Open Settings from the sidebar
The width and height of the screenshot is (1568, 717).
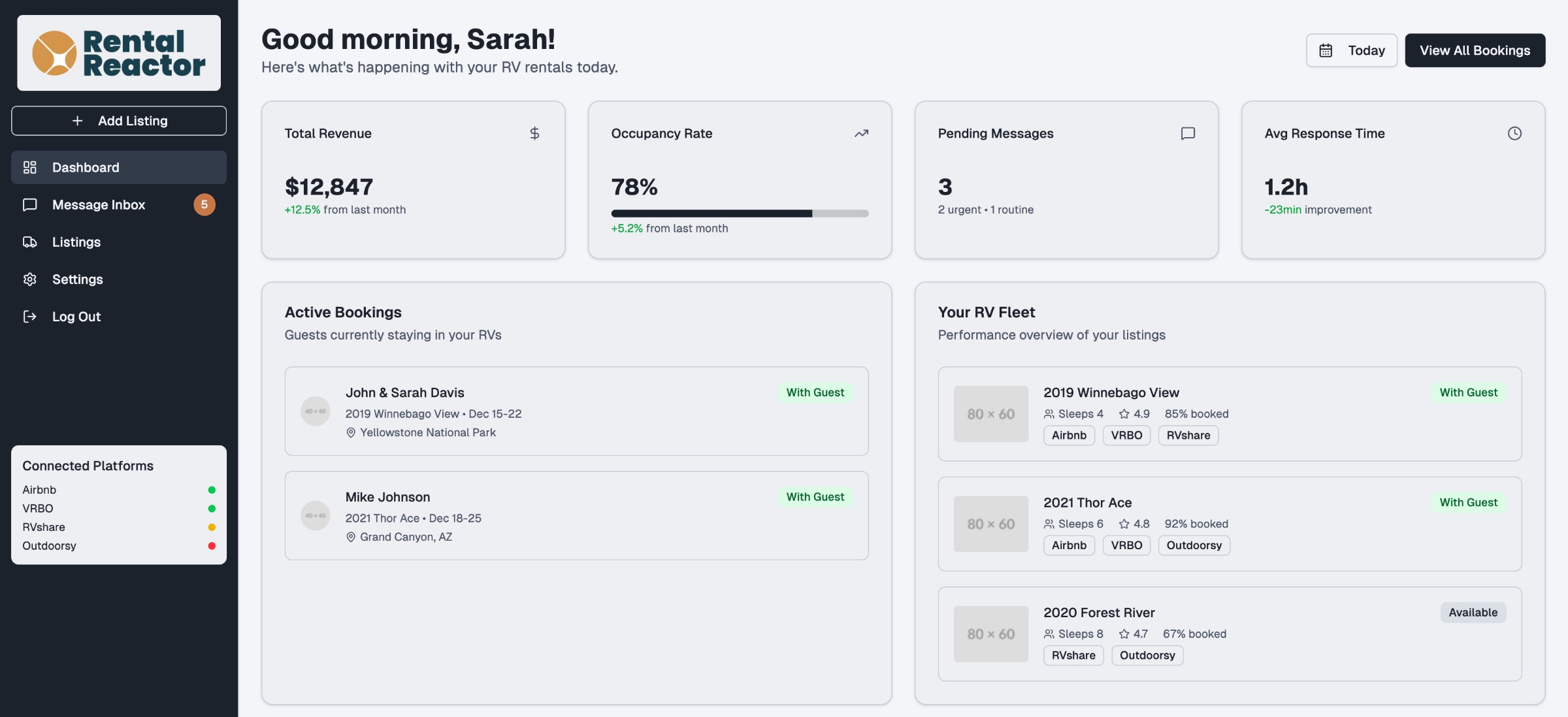point(77,279)
